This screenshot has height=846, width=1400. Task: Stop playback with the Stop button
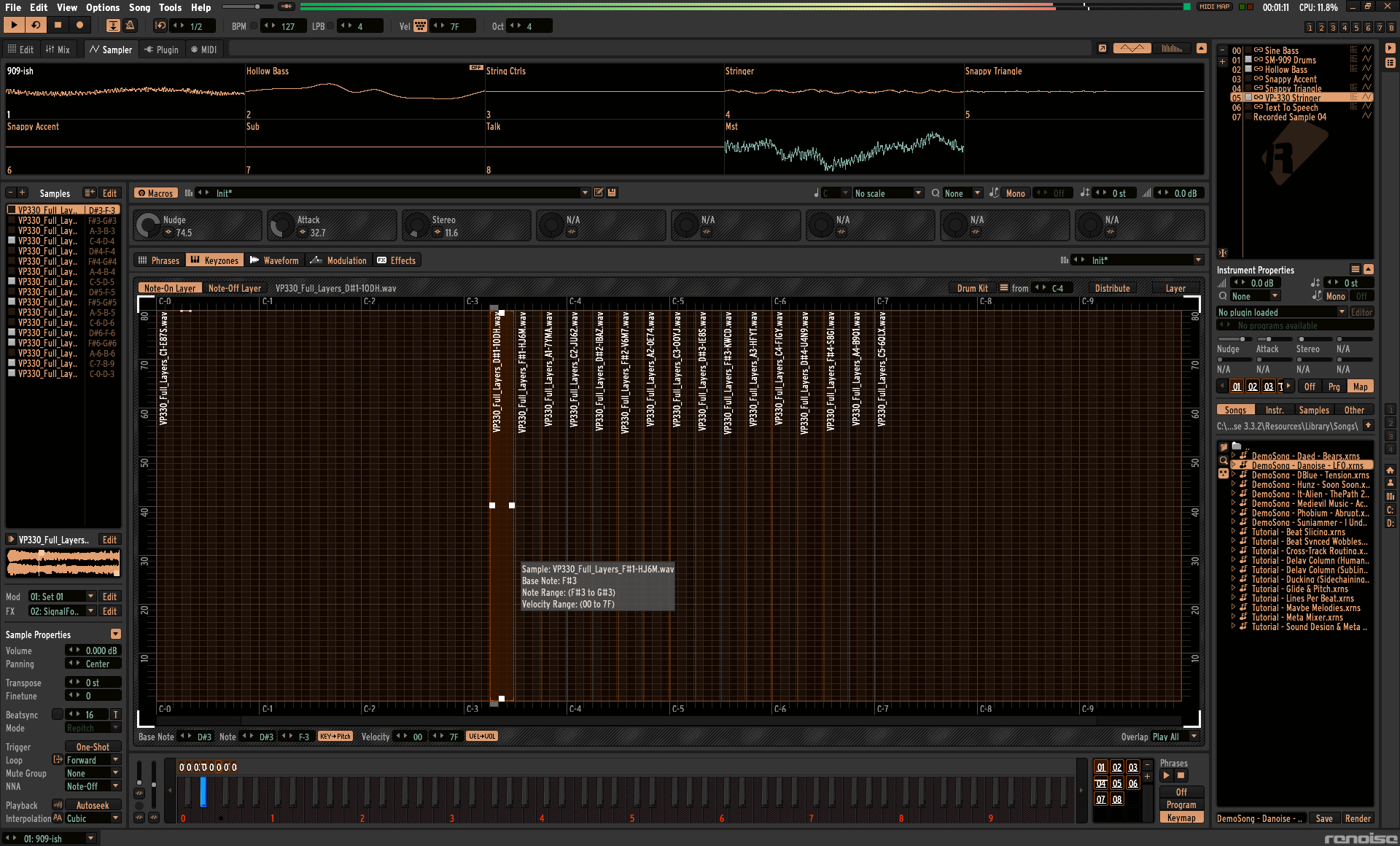(x=58, y=26)
